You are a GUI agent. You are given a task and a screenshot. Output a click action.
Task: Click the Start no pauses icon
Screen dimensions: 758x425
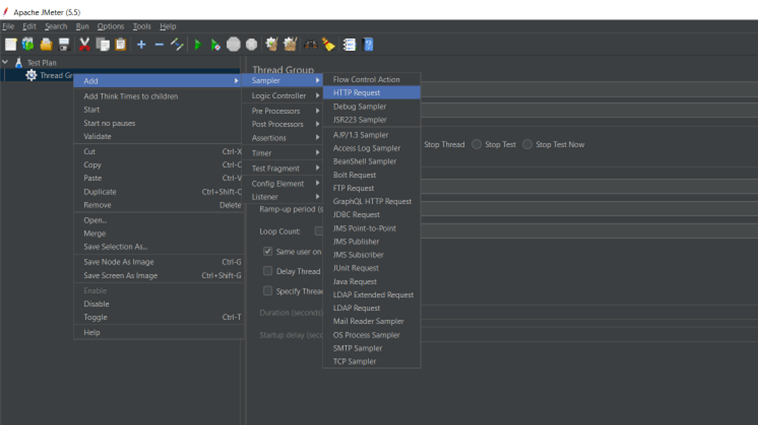[216, 44]
